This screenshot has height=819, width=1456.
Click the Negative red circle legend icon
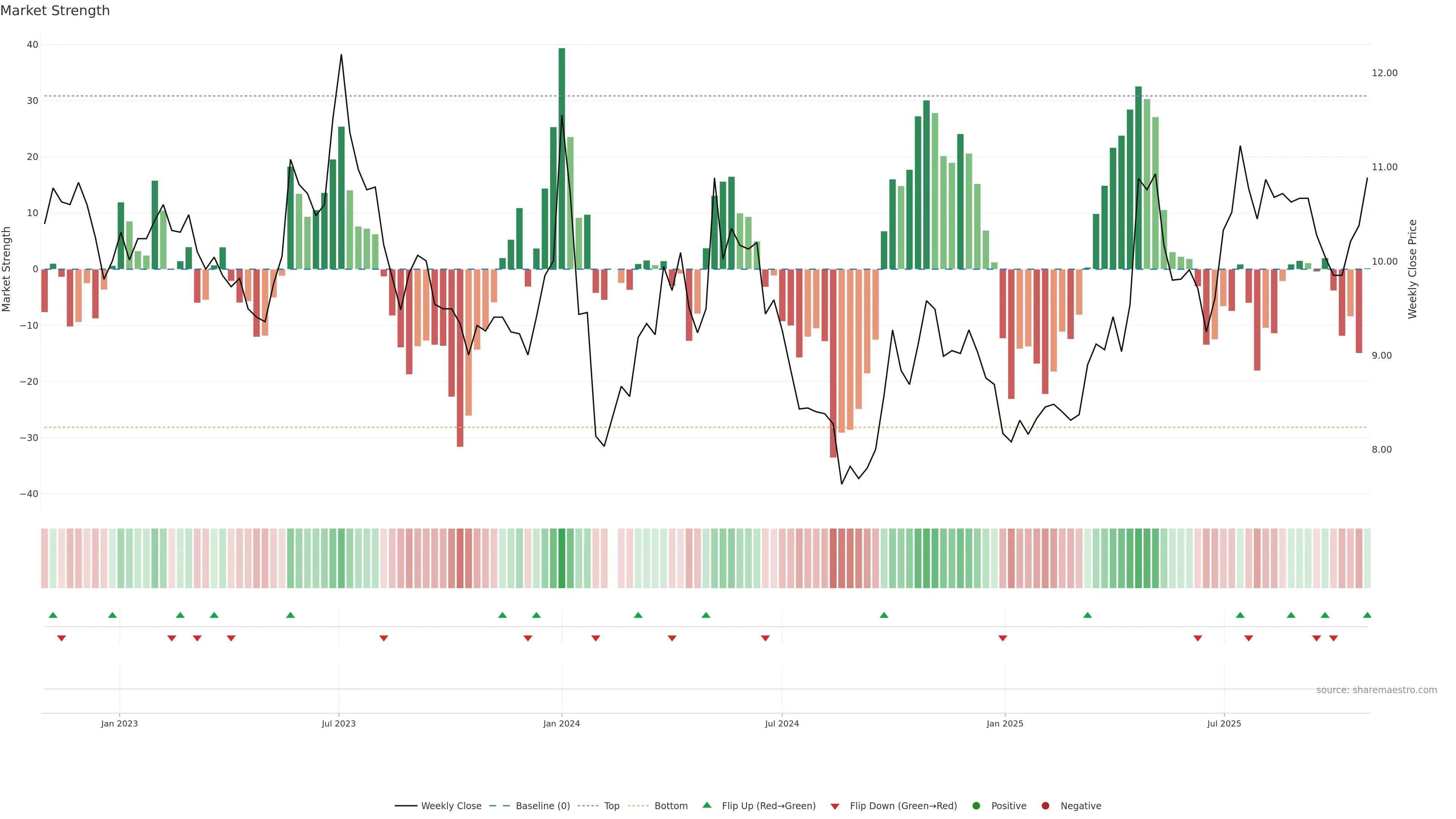(1045, 806)
